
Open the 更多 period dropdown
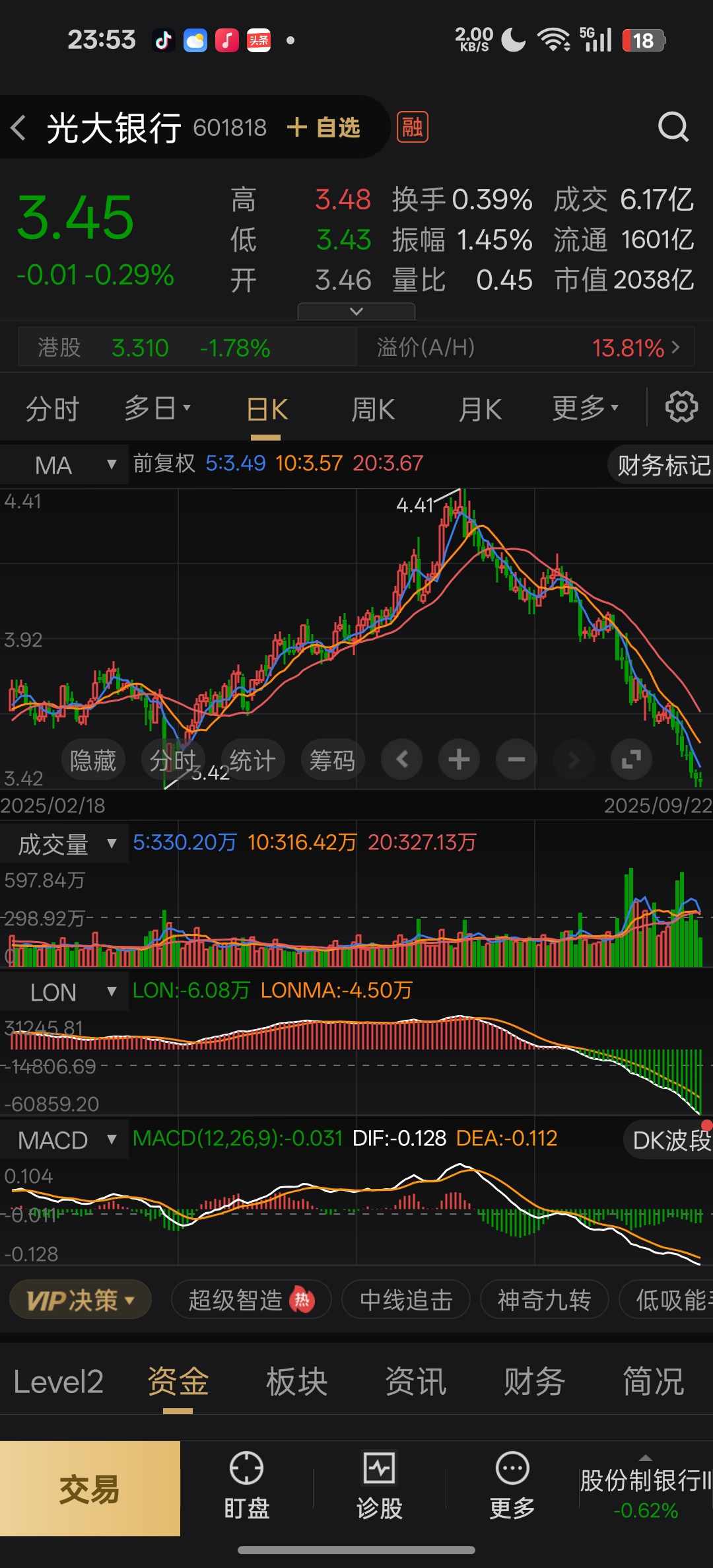pyautogui.click(x=586, y=408)
